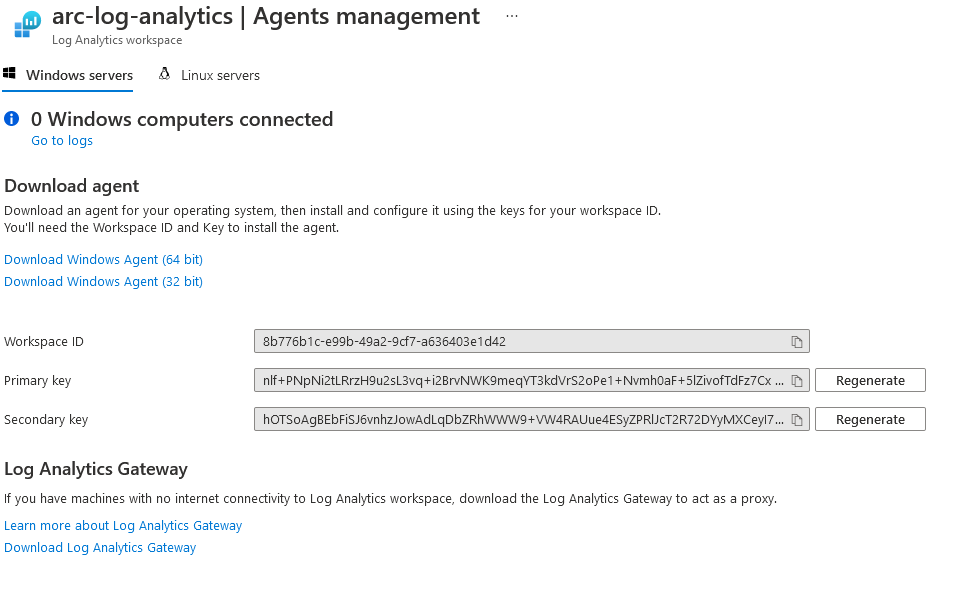Screen dimensions: 954x599
Task: Switch to the Windows servers tab
Action: coord(68,75)
